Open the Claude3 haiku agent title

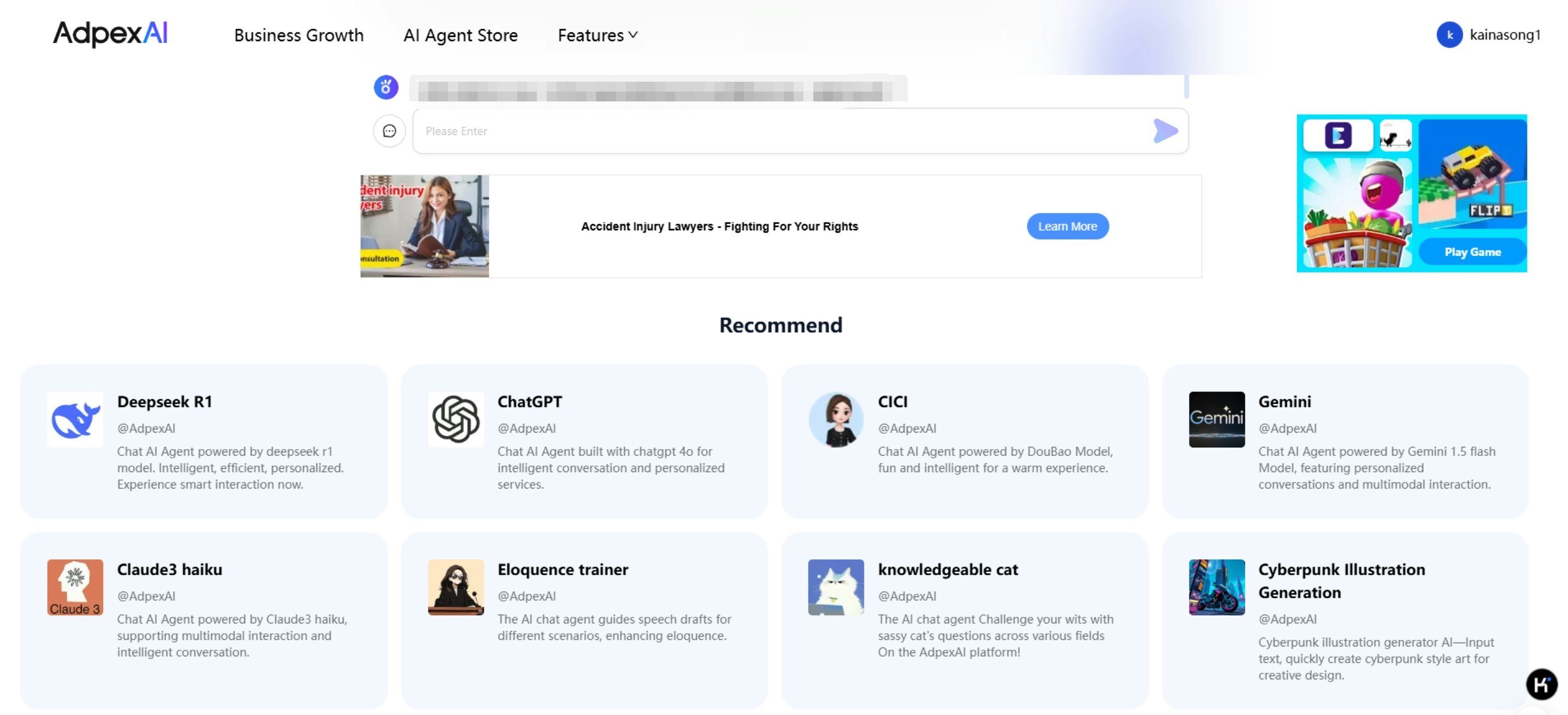pyautogui.click(x=170, y=570)
